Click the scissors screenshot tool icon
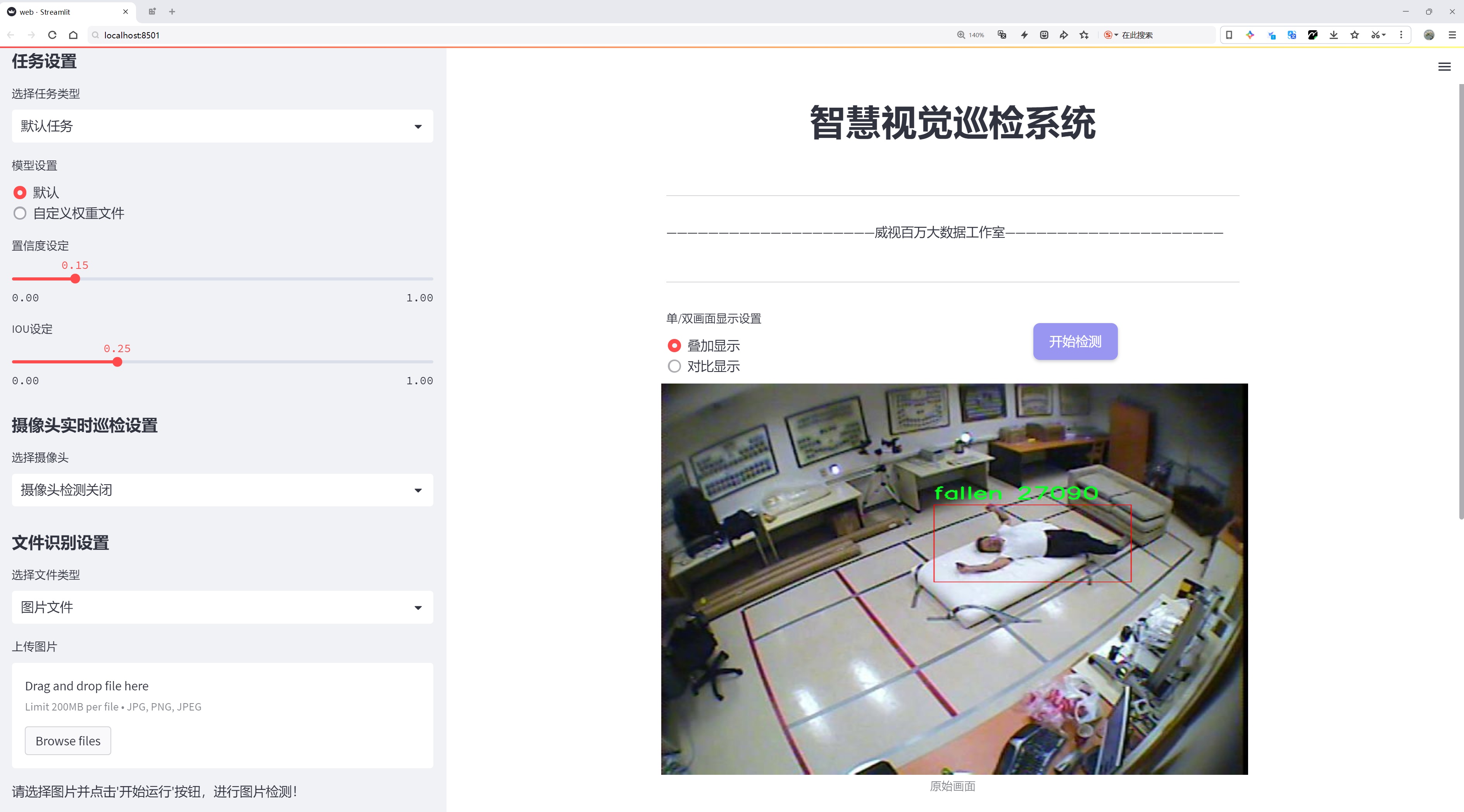Screen dimensions: 1464x812 click(x=1374, y=35)
